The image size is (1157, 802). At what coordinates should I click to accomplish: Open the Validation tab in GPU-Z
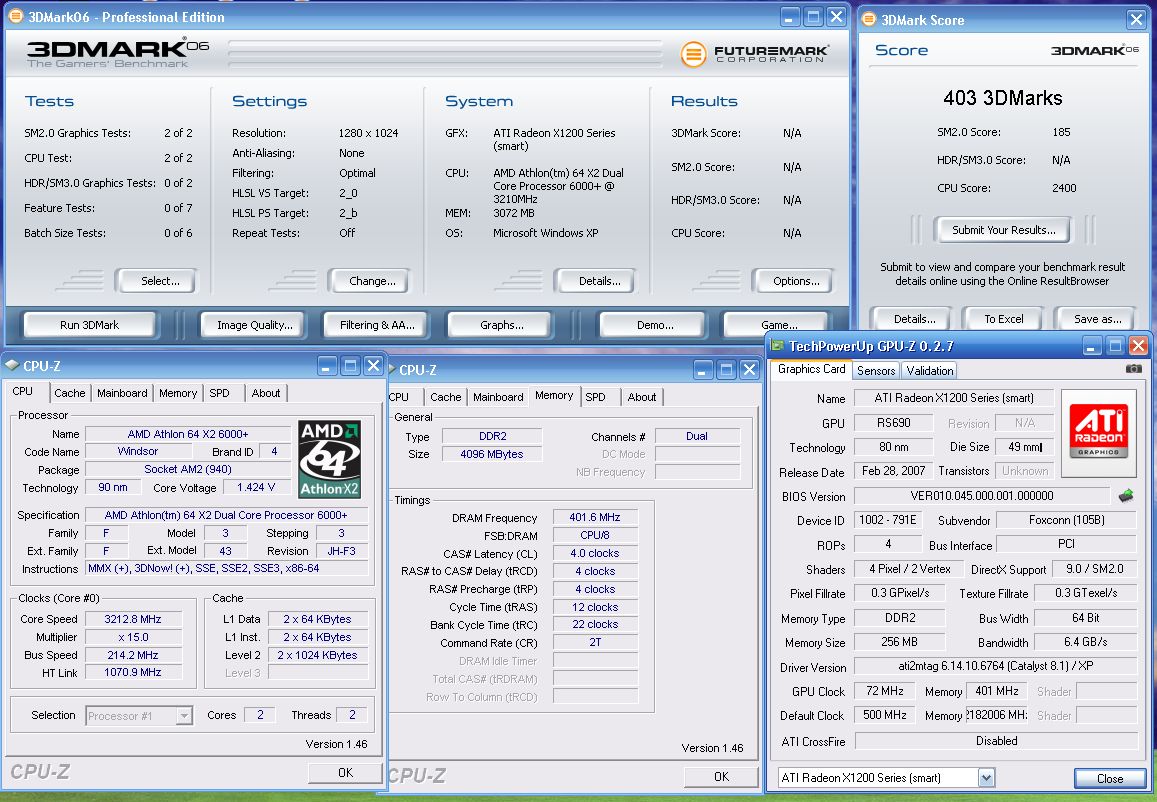[x=930, y=370]
